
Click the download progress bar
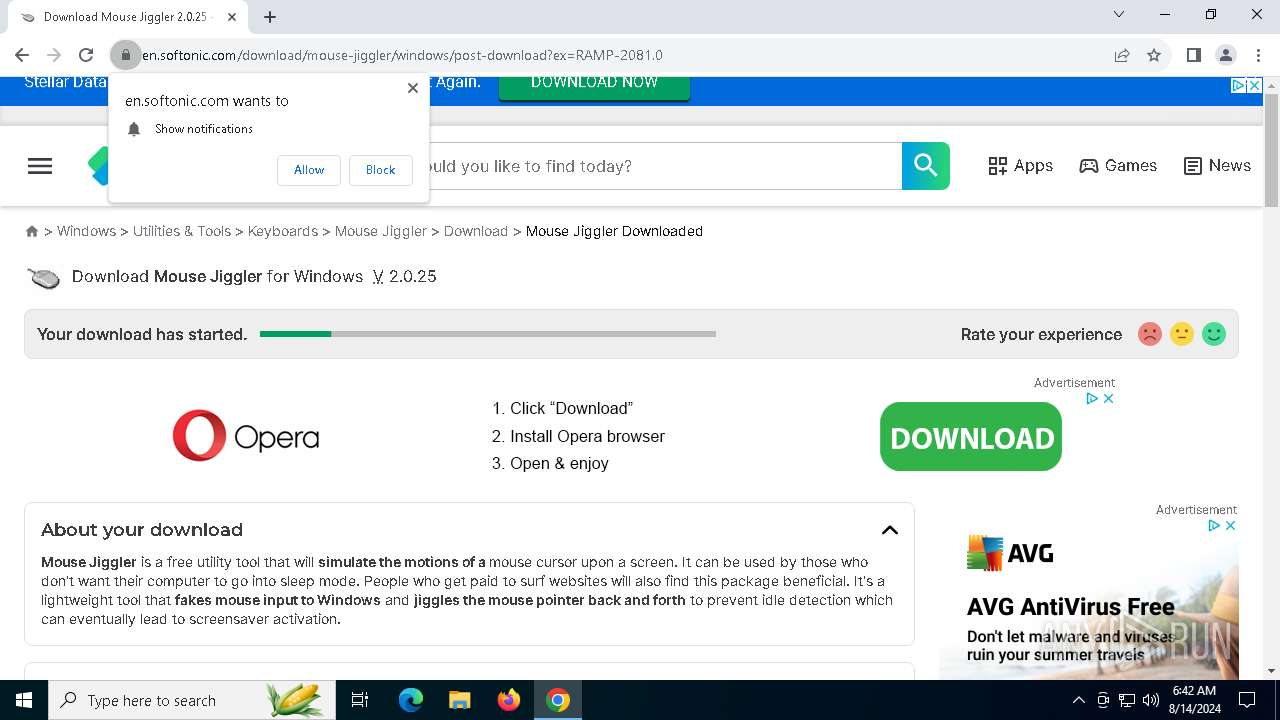coord(488,334)
